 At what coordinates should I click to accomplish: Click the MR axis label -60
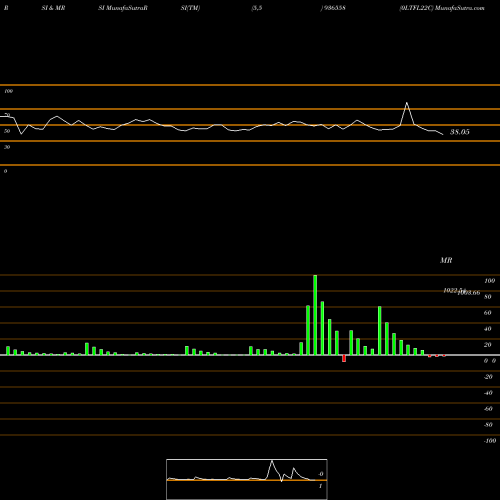[488, 409]
